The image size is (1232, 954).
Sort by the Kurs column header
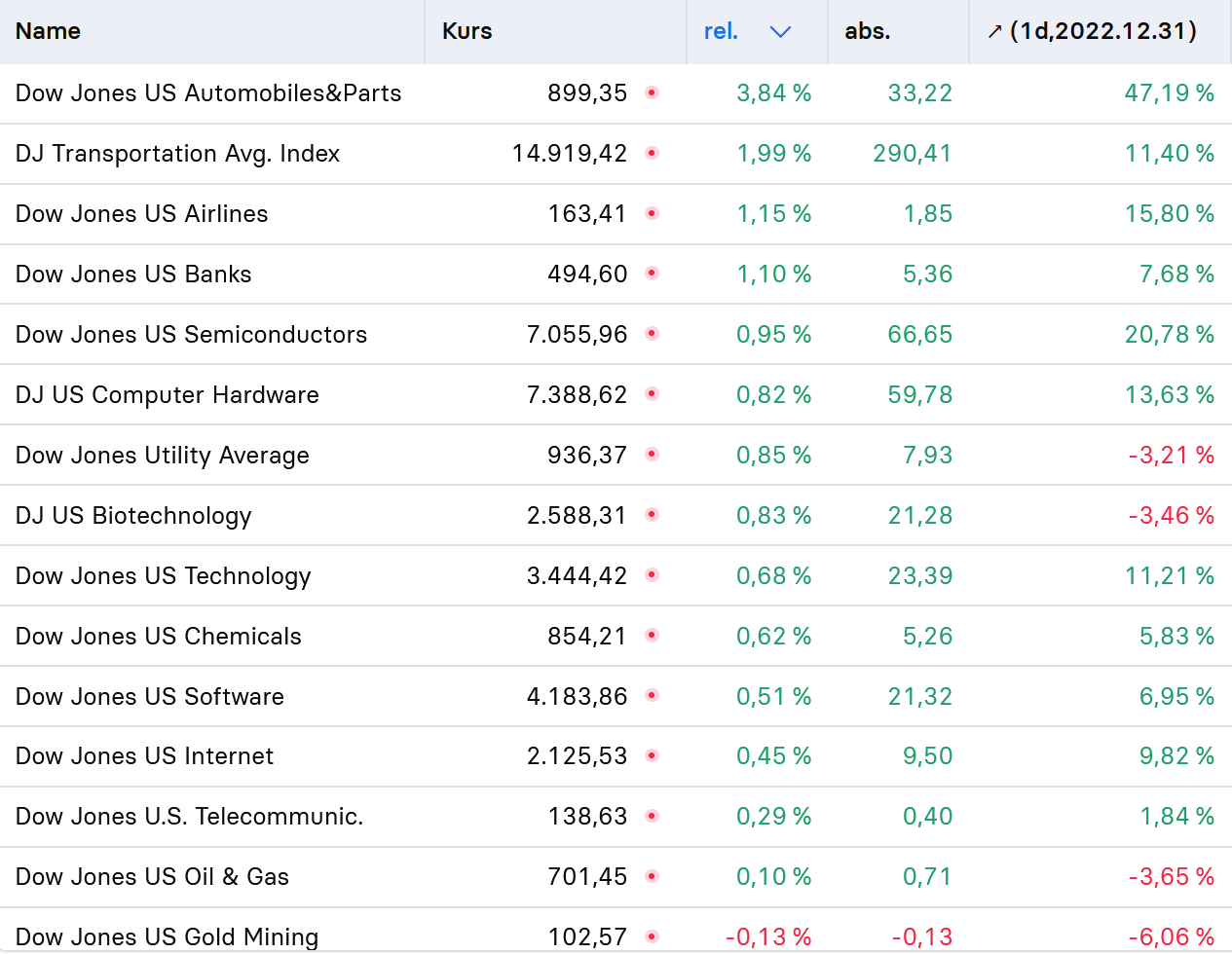(x=467, y=31)
